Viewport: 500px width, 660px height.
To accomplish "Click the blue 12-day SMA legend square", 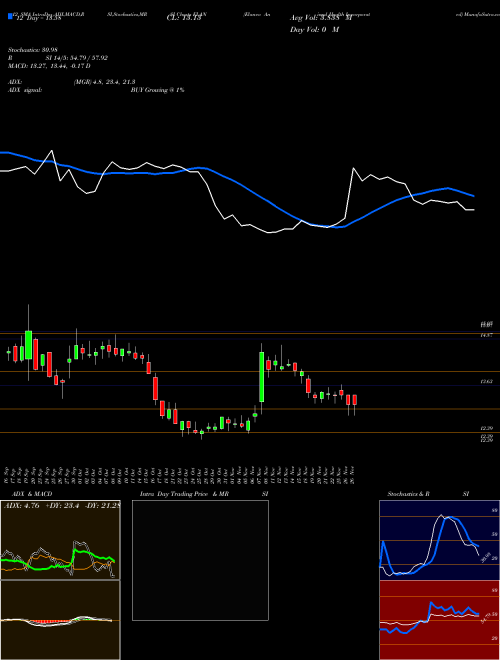I will [11, 16].
